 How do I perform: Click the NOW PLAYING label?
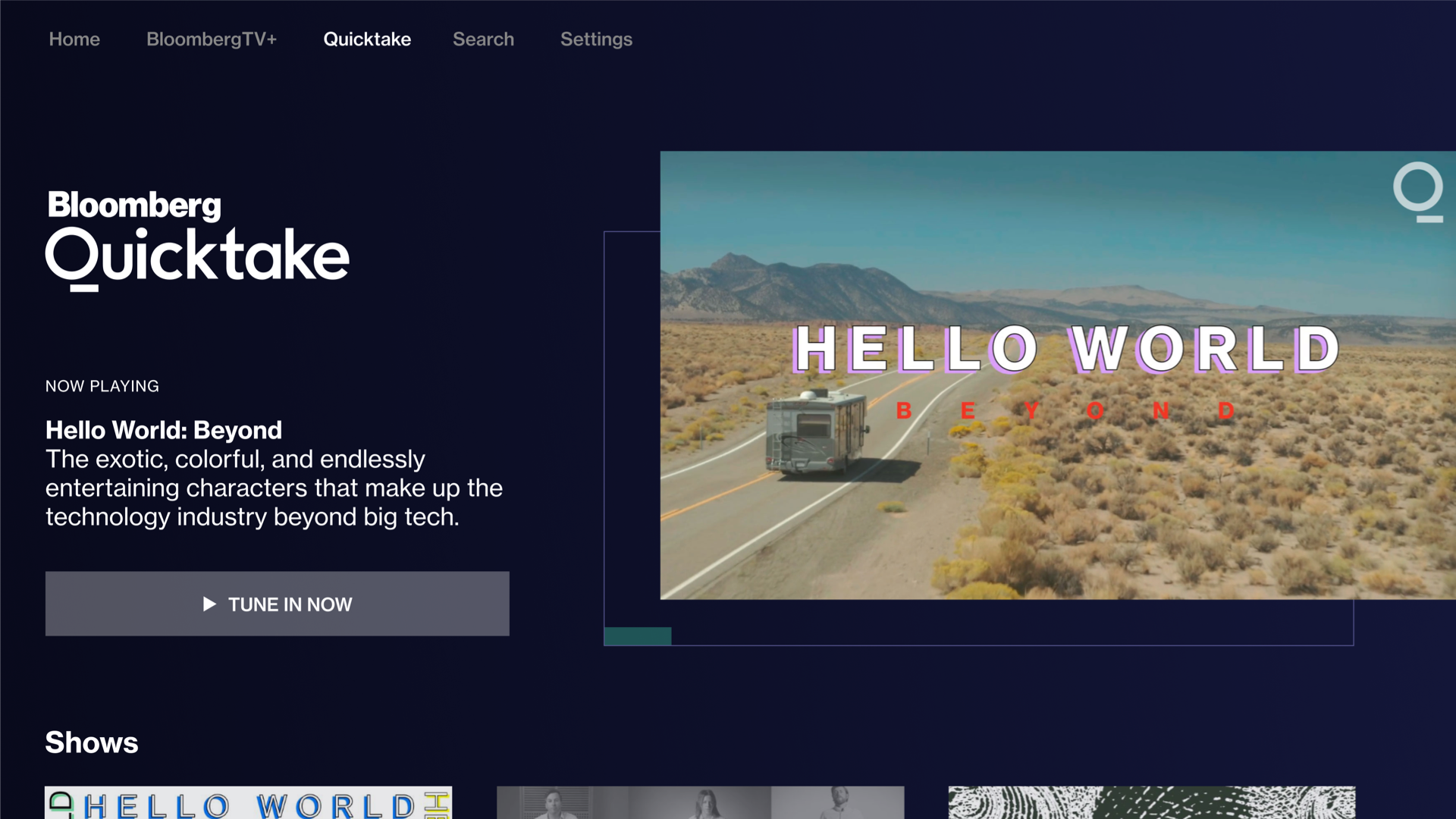pyautogui.click(x=102, y=386)
